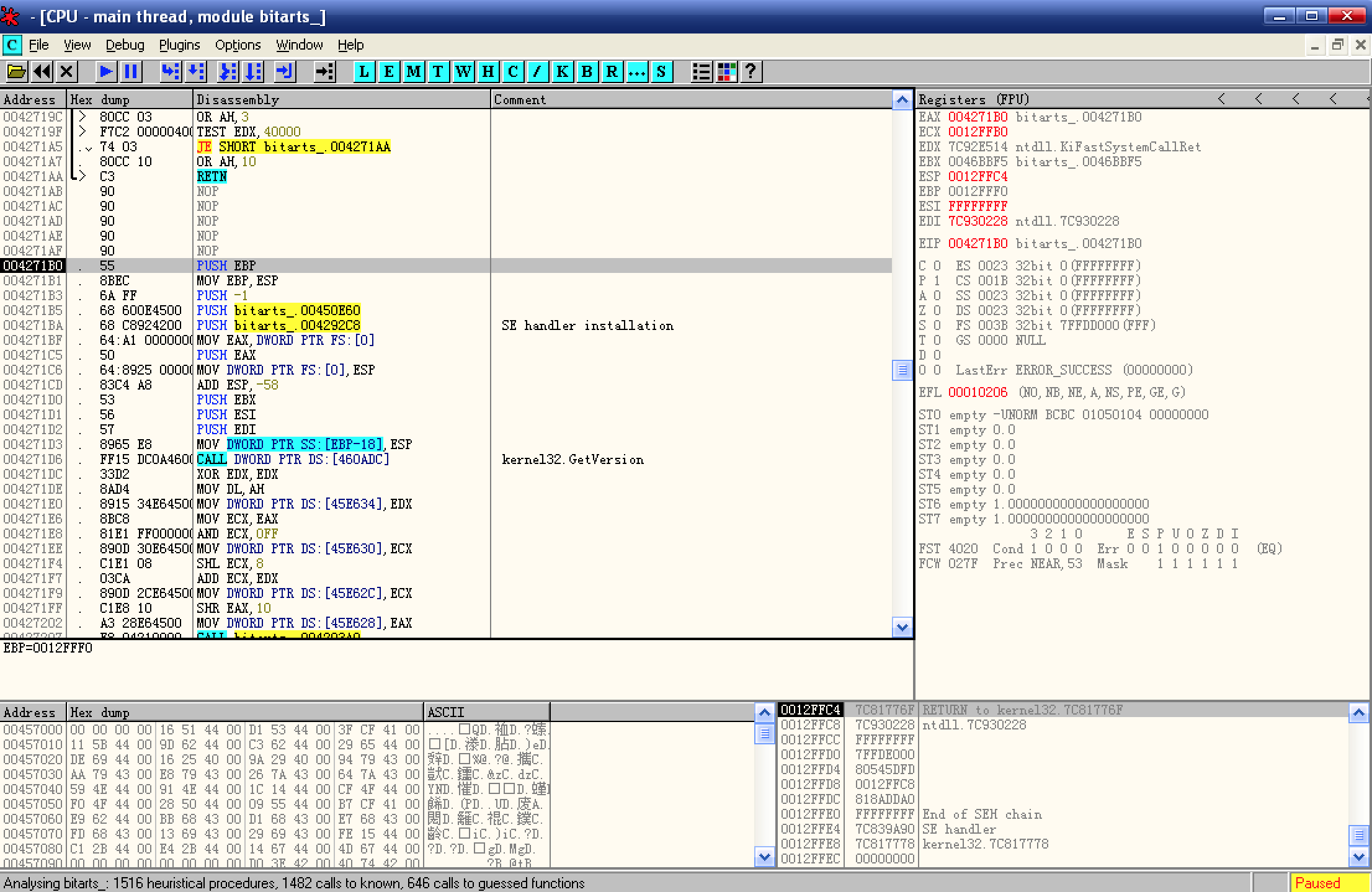
Task: Open the Debug menu
Action: 125,45
